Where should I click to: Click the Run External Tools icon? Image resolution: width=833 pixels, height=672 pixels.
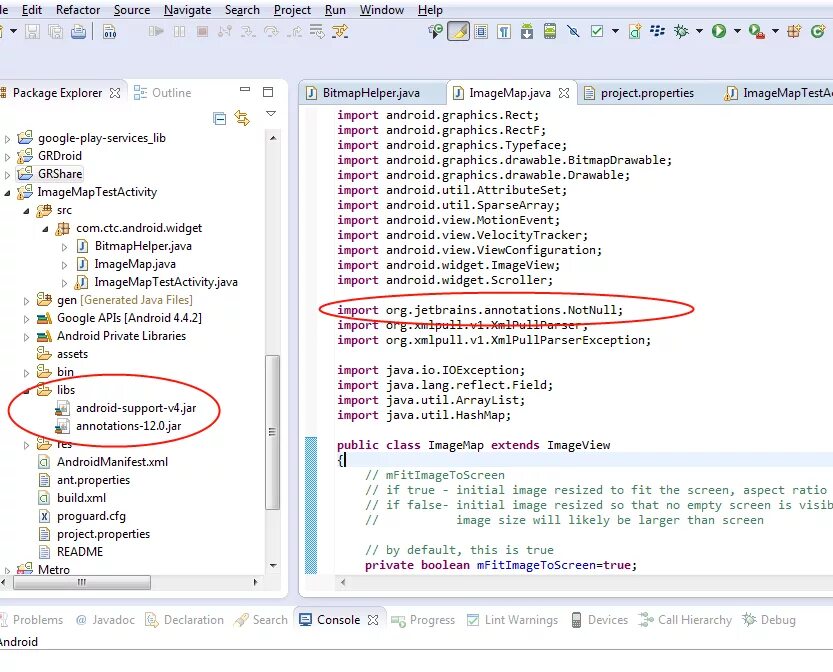click(x=756, y=31)
